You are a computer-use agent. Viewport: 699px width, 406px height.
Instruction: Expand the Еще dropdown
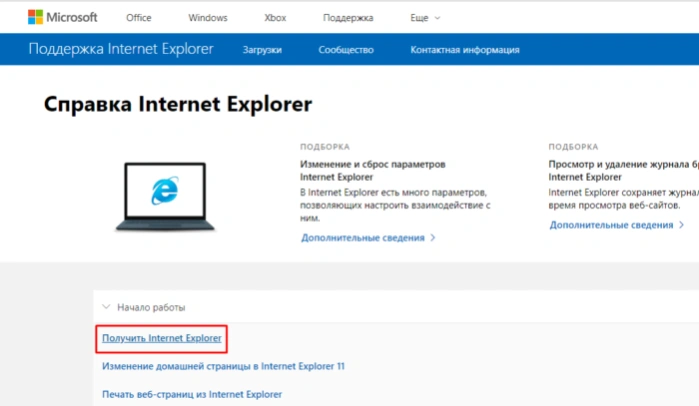tap(425, 18)
